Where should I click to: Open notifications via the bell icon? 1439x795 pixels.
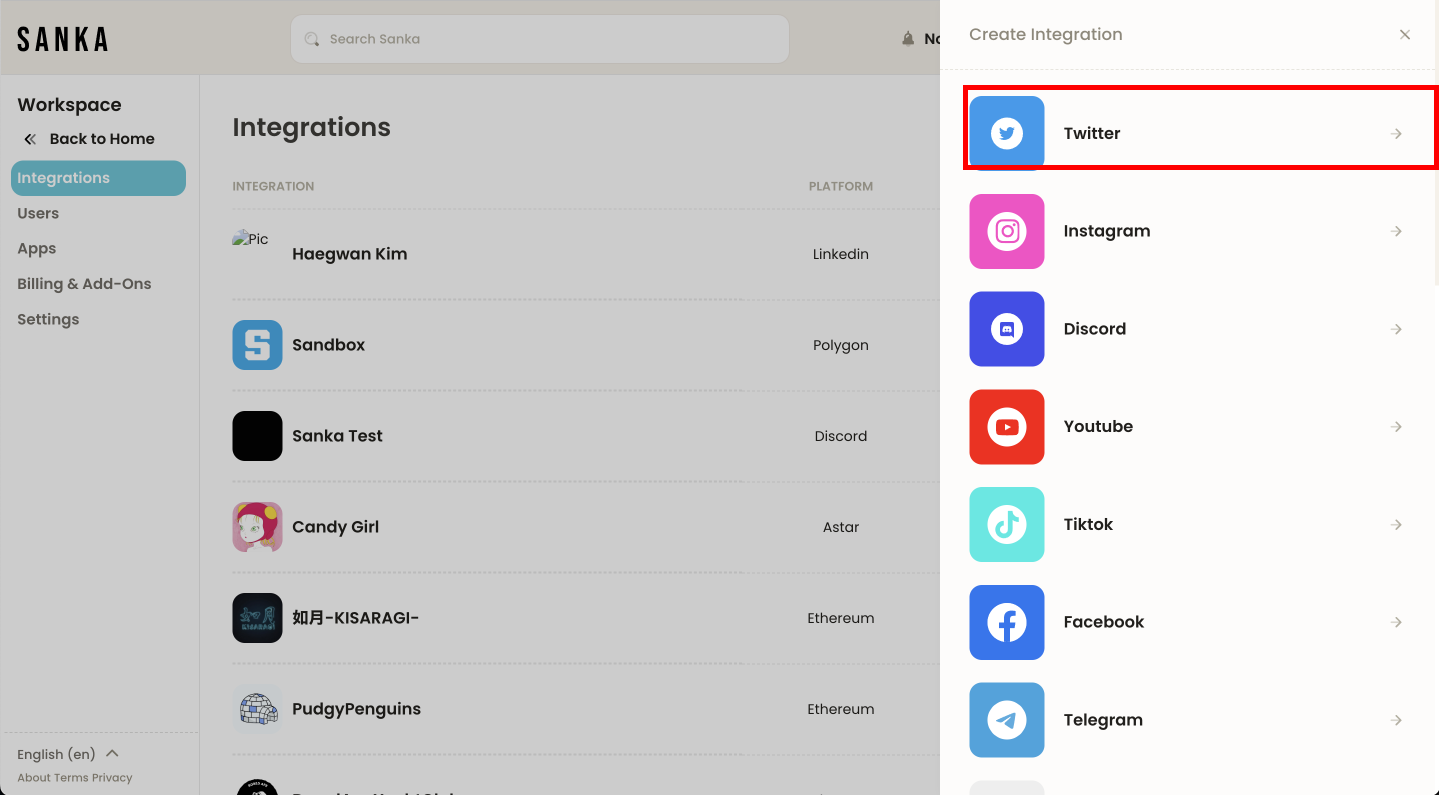[908, 39]
